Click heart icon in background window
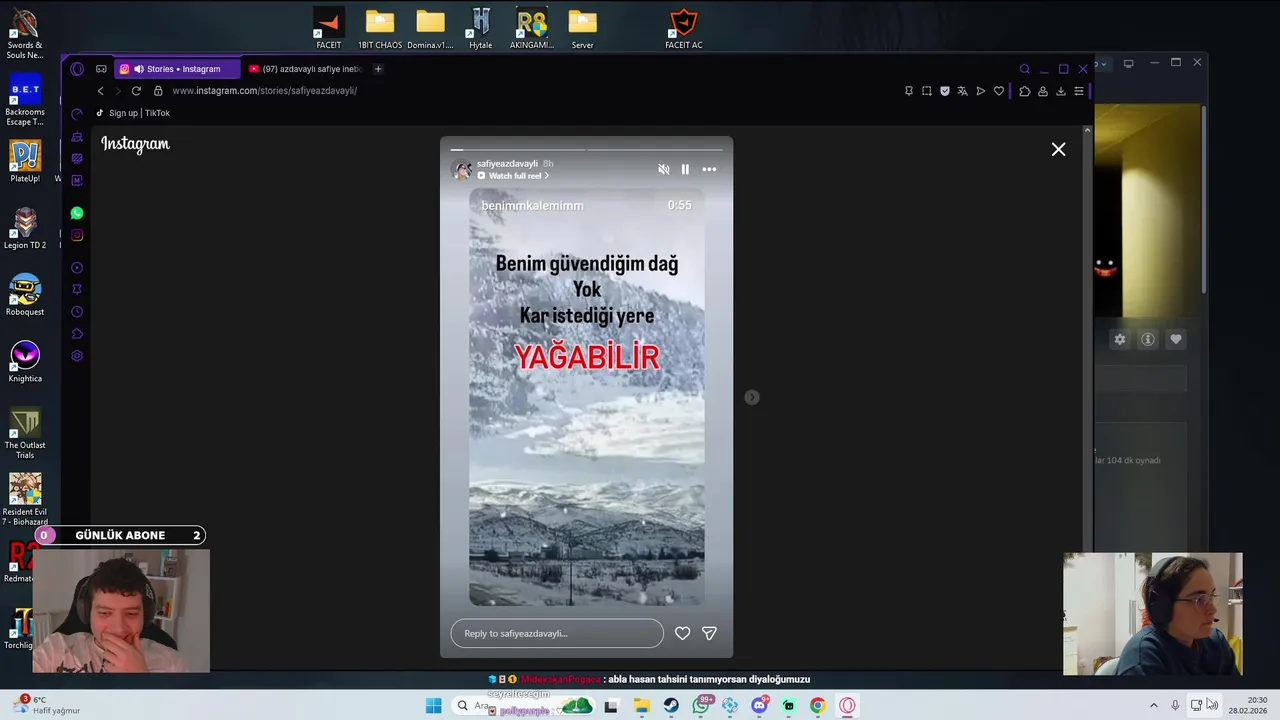This screenshot has height=720, width=1280. [x=1176, y=339]
